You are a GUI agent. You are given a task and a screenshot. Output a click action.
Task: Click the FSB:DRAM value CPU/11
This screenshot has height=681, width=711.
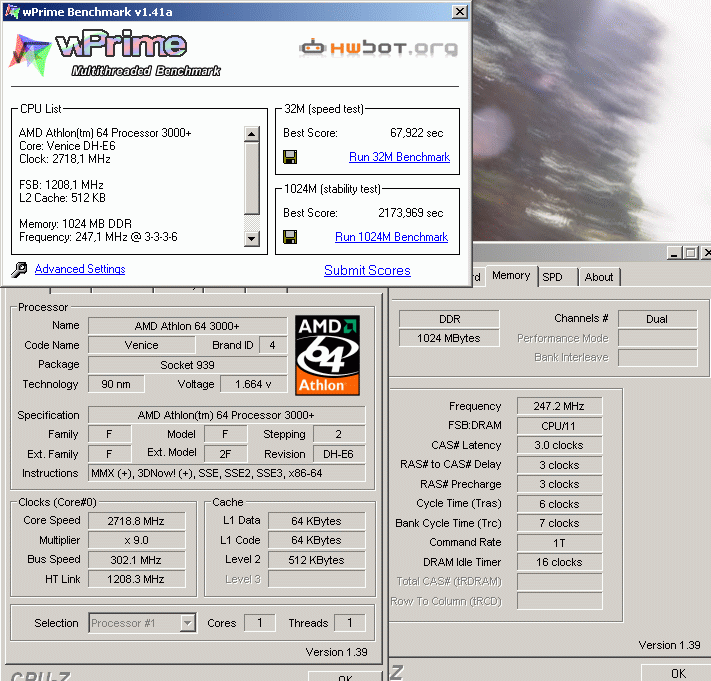click(x=559, y=426)
